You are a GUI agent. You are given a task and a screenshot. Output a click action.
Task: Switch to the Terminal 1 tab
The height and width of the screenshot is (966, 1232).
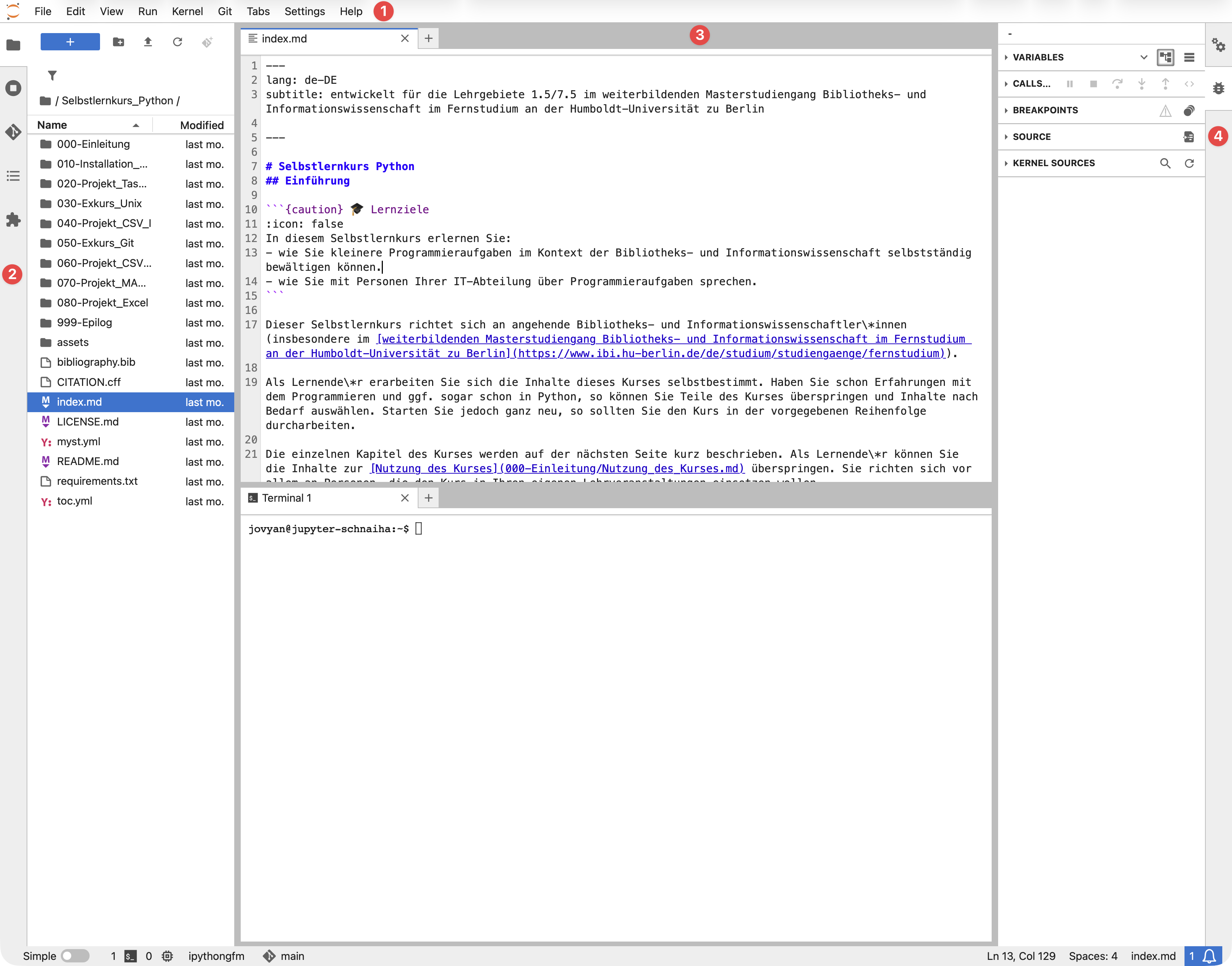(287, 498)
